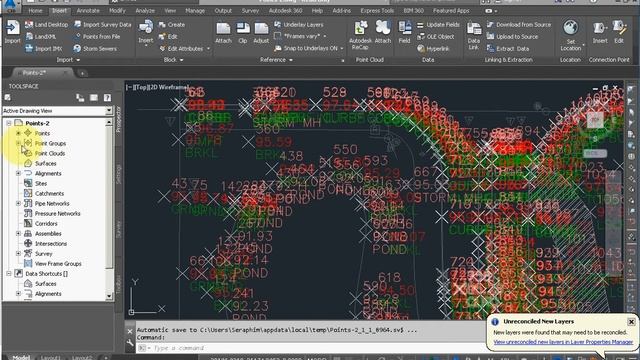
Task: Open the Annotate ribbon tab
Action: 88,11
